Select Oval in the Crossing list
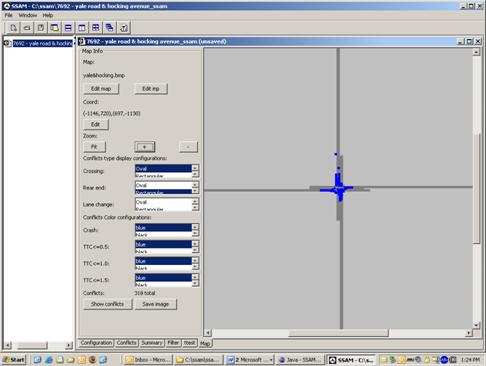Image resolution: width=486 pixels, height=366 pixels. pos(163,168)
